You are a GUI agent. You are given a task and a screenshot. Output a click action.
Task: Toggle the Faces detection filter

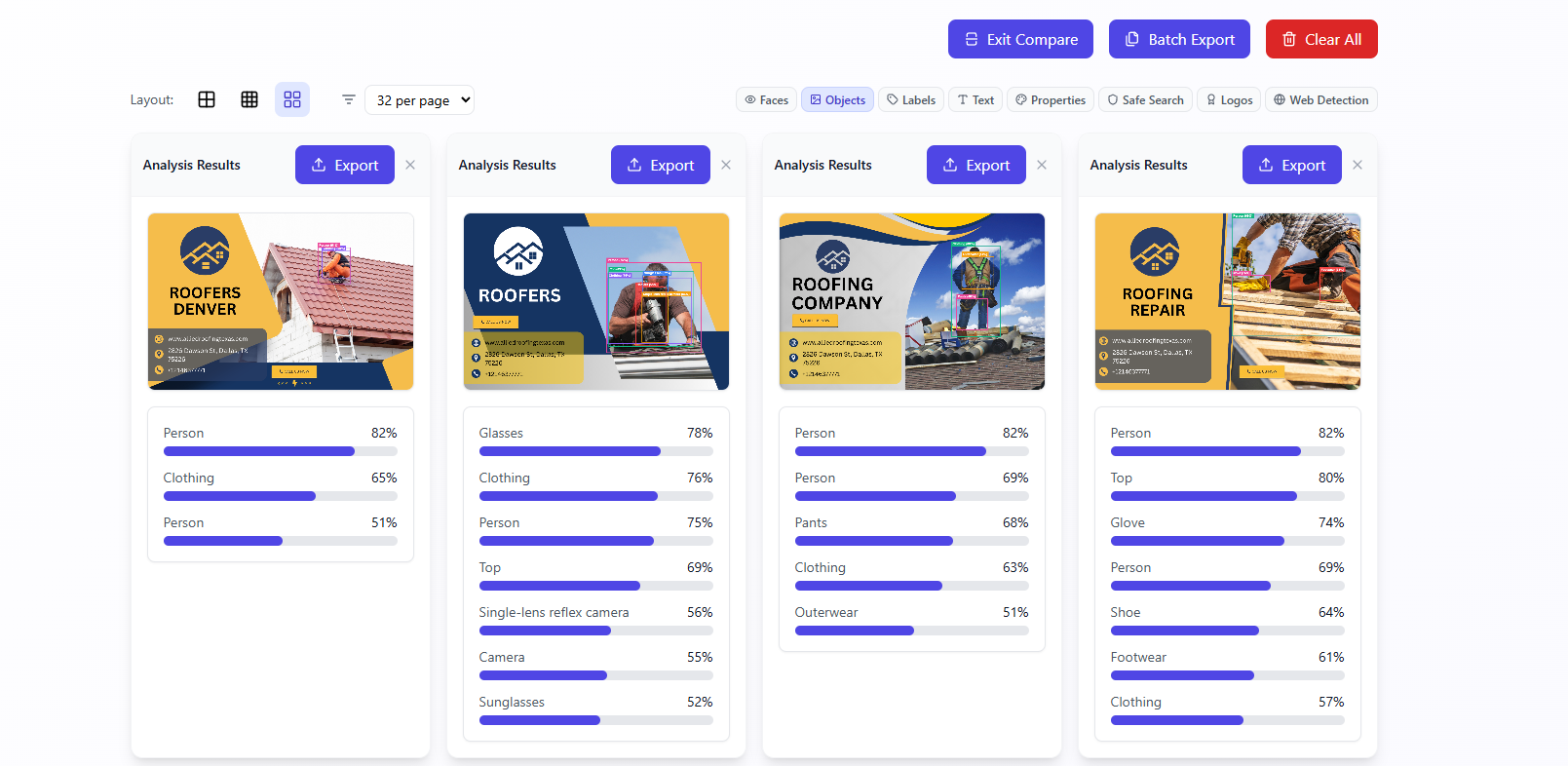[766, 99]
